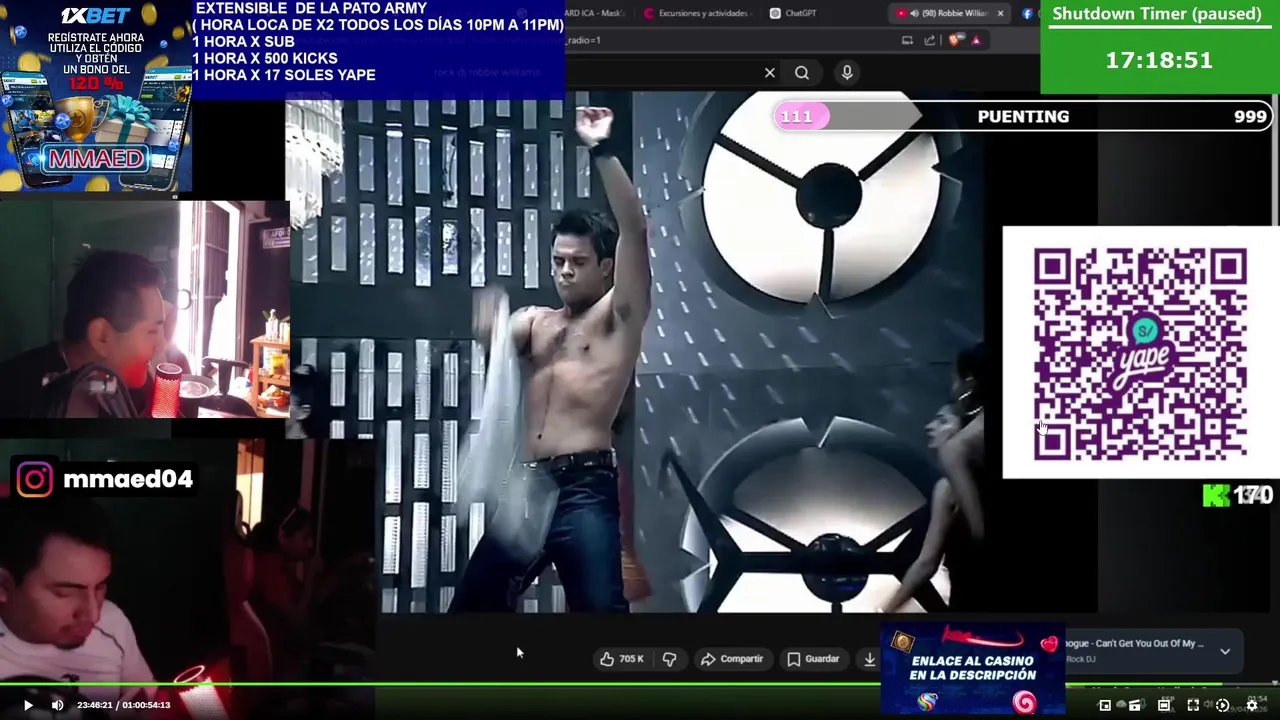Click the 1XBET MMAED promo banner
The width and height of the screenshot is (1280, 720).
click(96, 96)
